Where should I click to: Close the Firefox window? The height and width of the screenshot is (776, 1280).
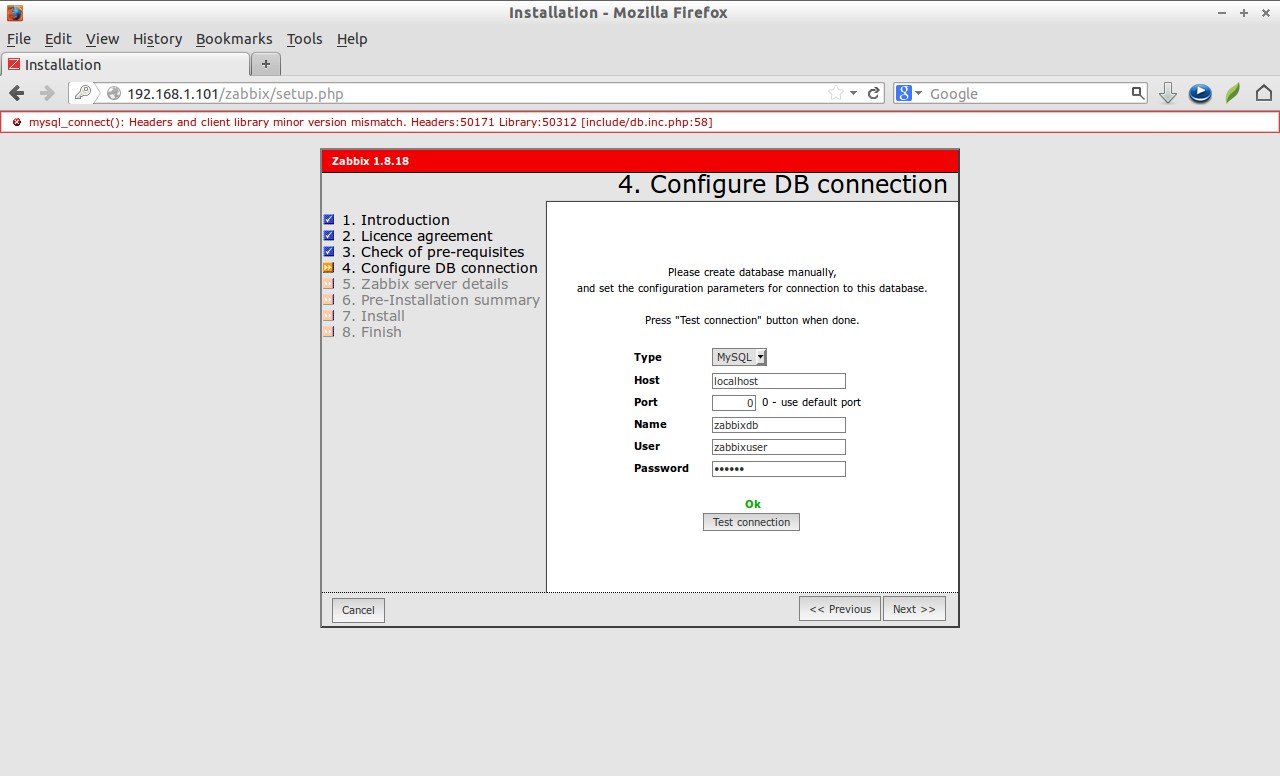1265,13
